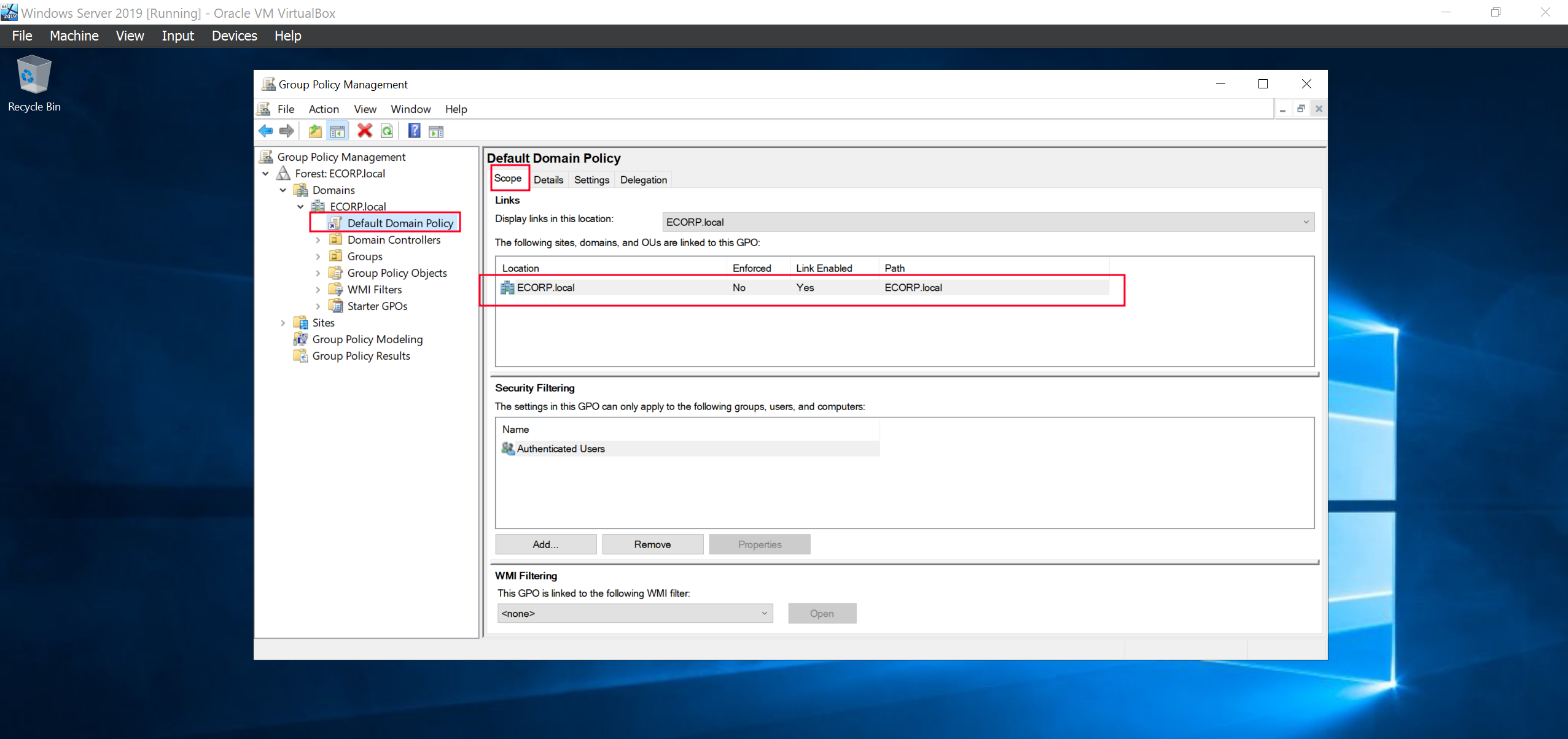Screen dimensions: 1568x739
Task: Click the Default Domain Policy GPO link icon
Action: tap(336, 223)
